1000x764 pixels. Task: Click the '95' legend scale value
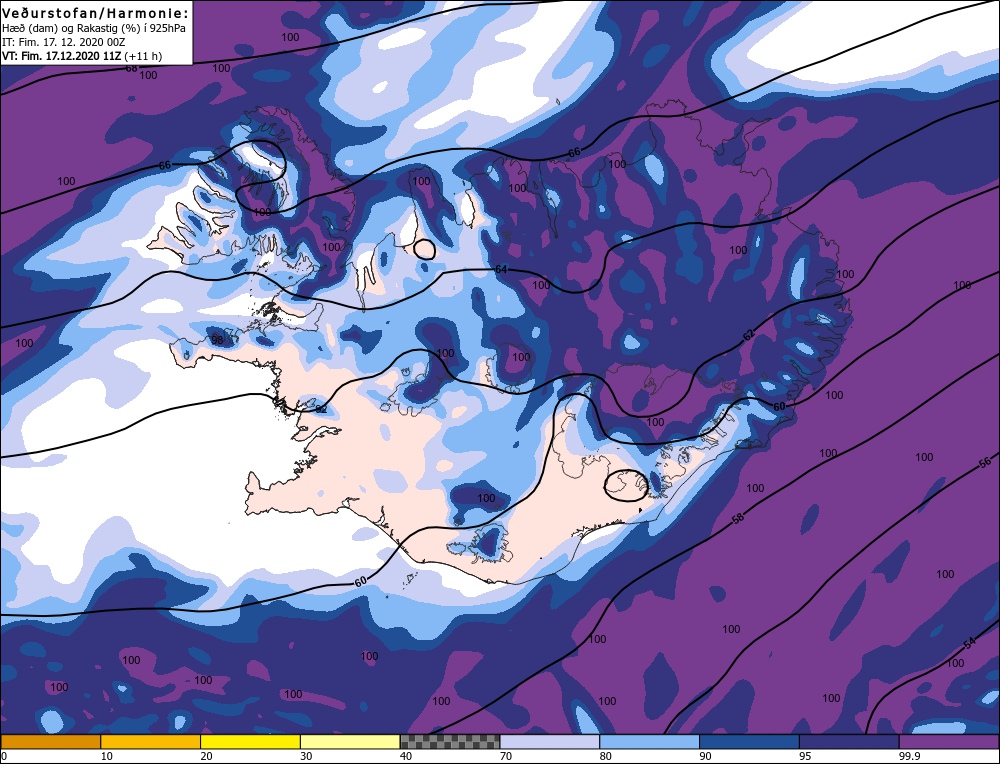point(805,756)
